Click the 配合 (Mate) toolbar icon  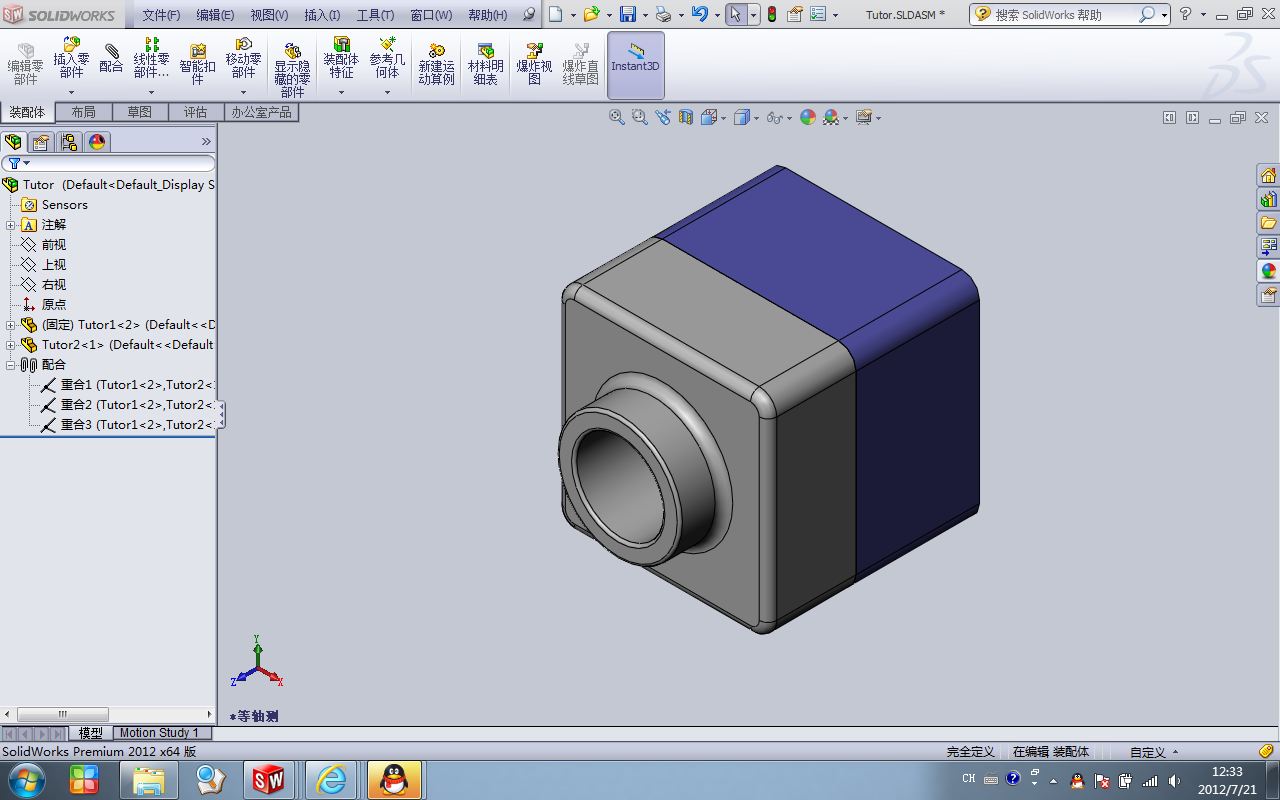(x=111, y=58)
